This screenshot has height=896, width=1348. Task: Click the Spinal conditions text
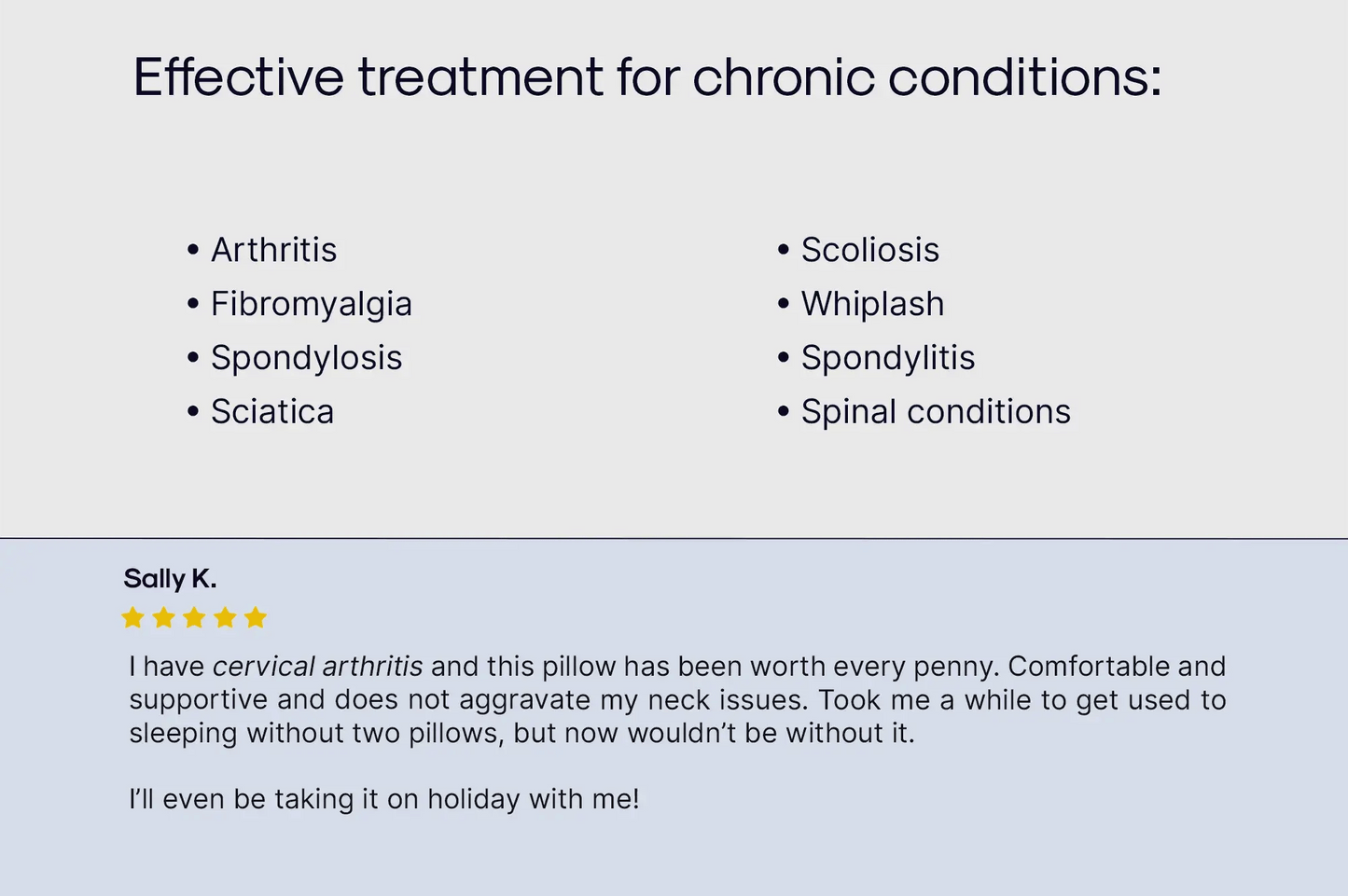[936, 413]
